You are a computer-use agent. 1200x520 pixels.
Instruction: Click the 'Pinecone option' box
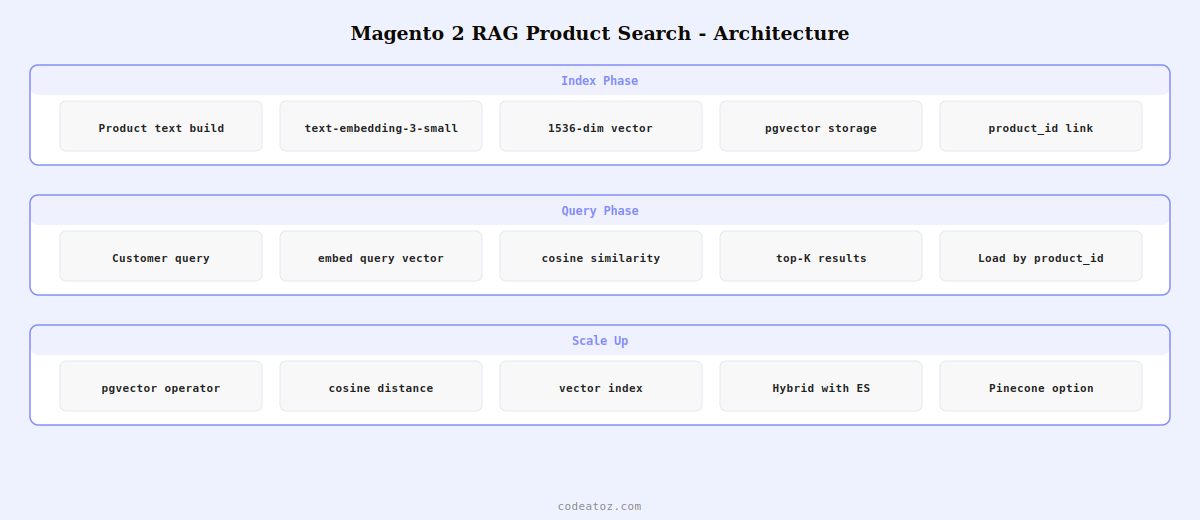coord(1041,386)
